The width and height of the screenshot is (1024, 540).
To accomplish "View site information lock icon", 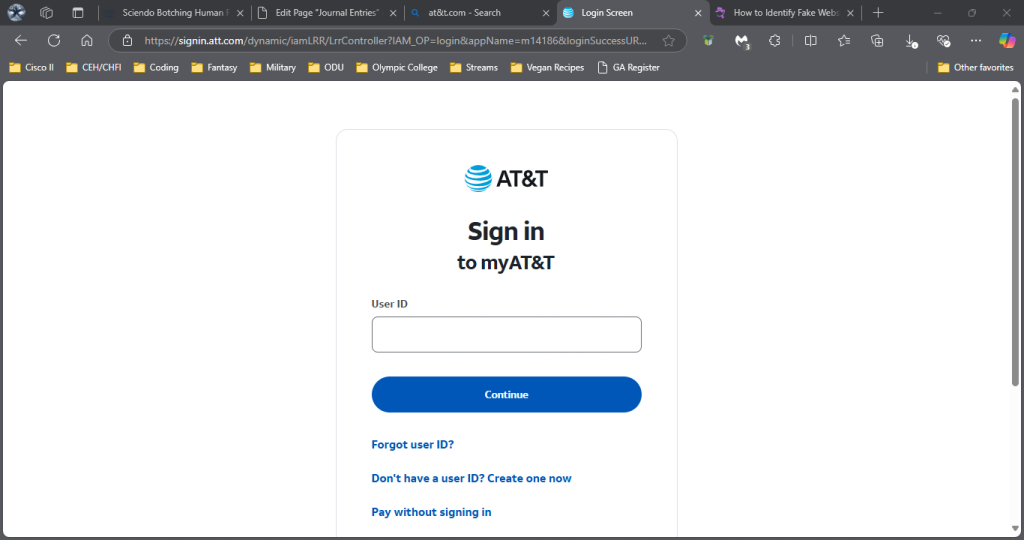I will coord(127,40).
